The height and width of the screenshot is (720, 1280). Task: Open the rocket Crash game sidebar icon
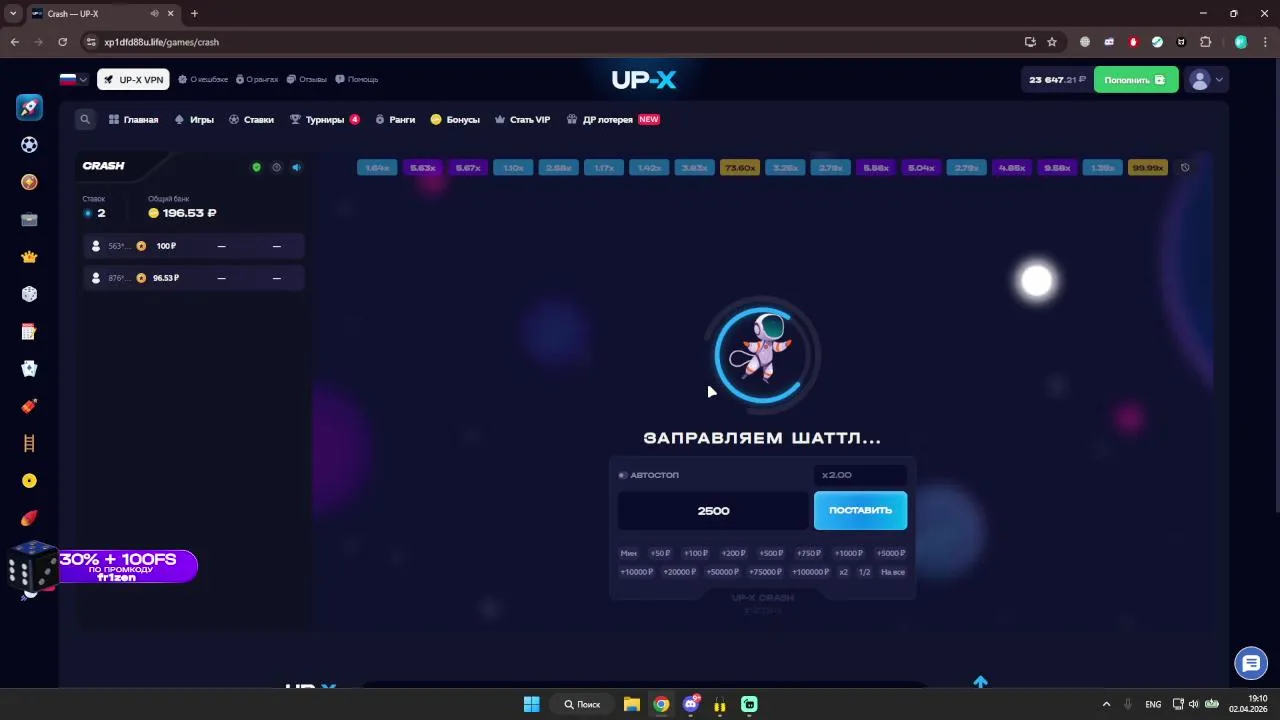pyautogui.click(x=29, y=107)
